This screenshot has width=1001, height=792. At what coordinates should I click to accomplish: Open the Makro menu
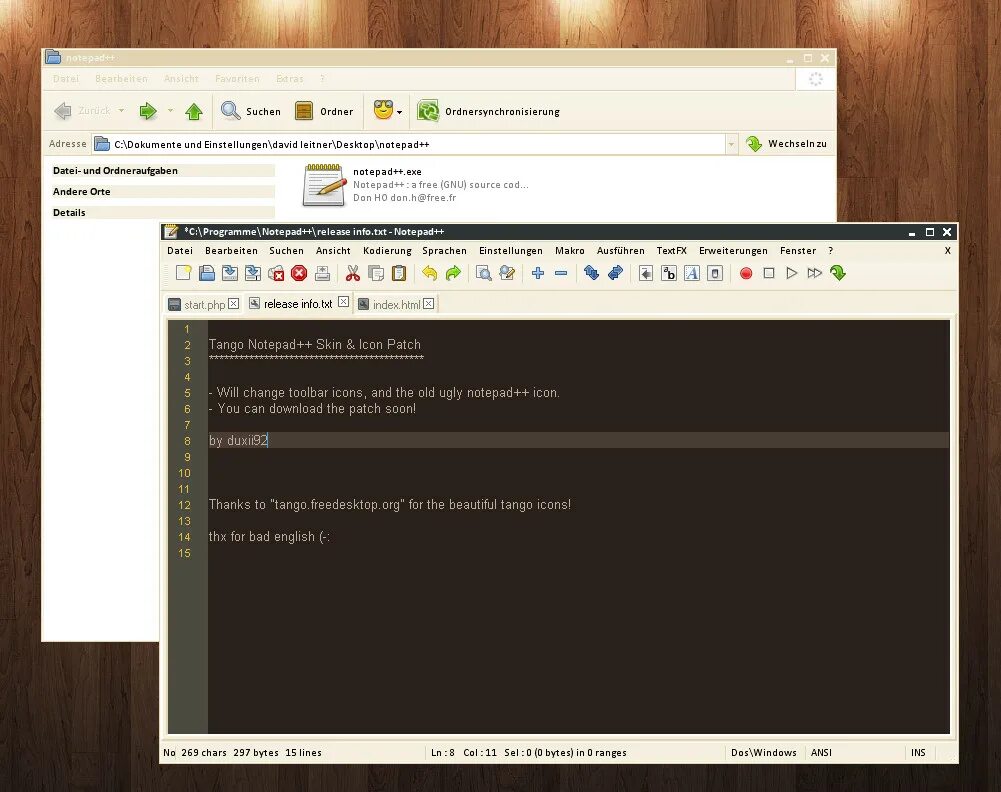tap(569, 251)
